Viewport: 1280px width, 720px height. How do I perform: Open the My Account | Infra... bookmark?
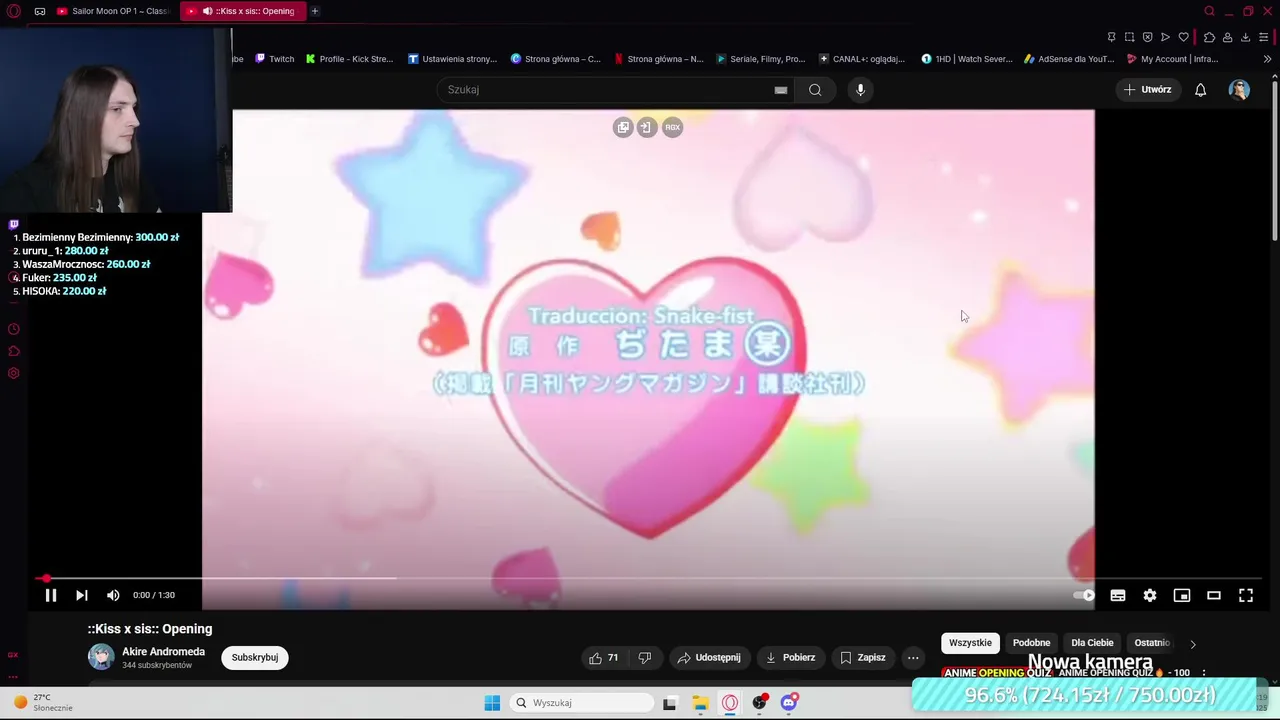click(x=1173, y=59)
